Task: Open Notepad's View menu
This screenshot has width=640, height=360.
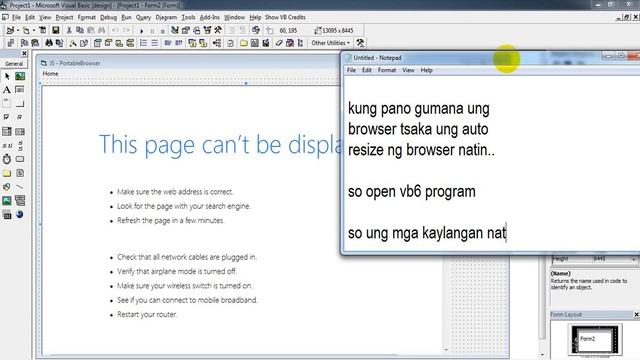Action: 408,70
